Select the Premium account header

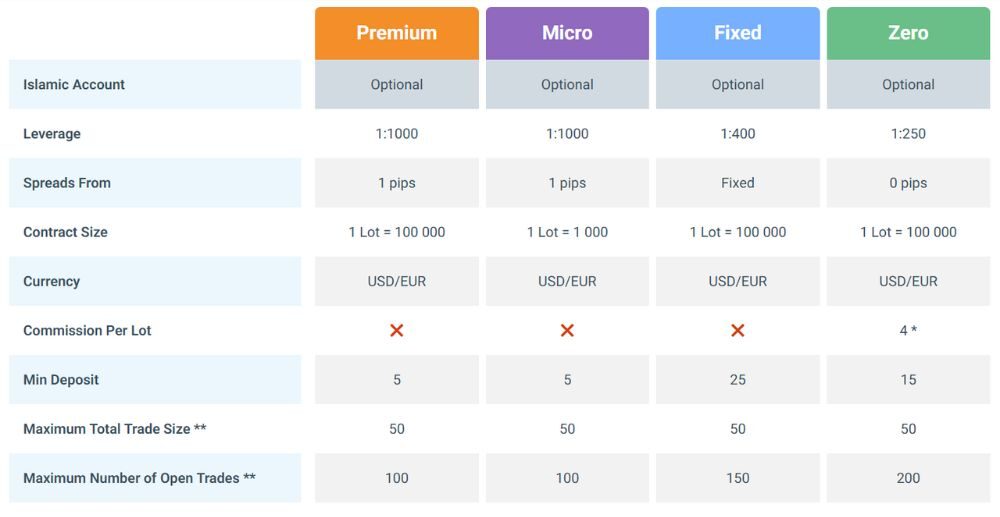click(397, 33)
